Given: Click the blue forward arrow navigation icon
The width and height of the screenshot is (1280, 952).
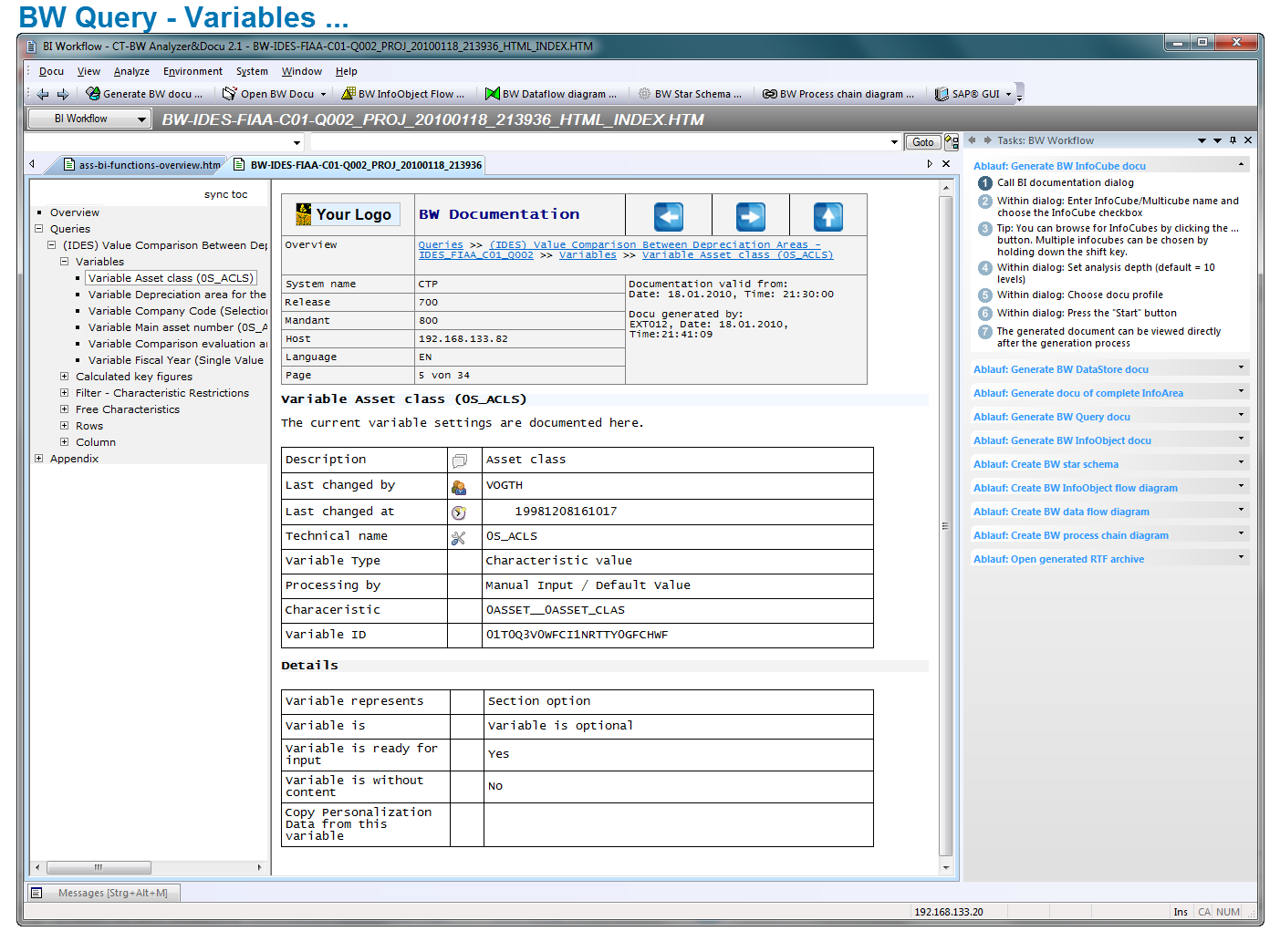Looking at the screenshot, I should pos(750,216).
